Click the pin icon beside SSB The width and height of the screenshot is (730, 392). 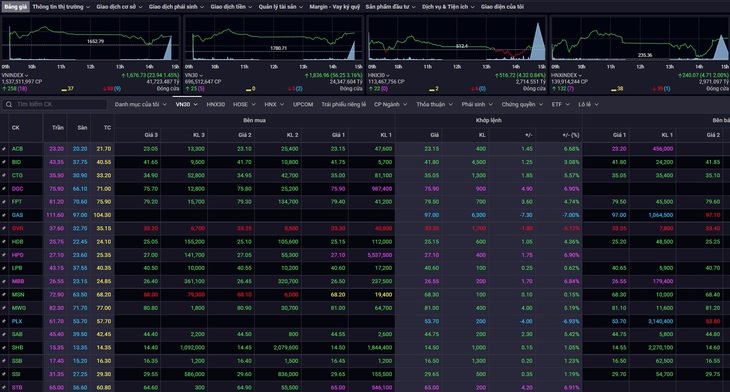[4, 361]
